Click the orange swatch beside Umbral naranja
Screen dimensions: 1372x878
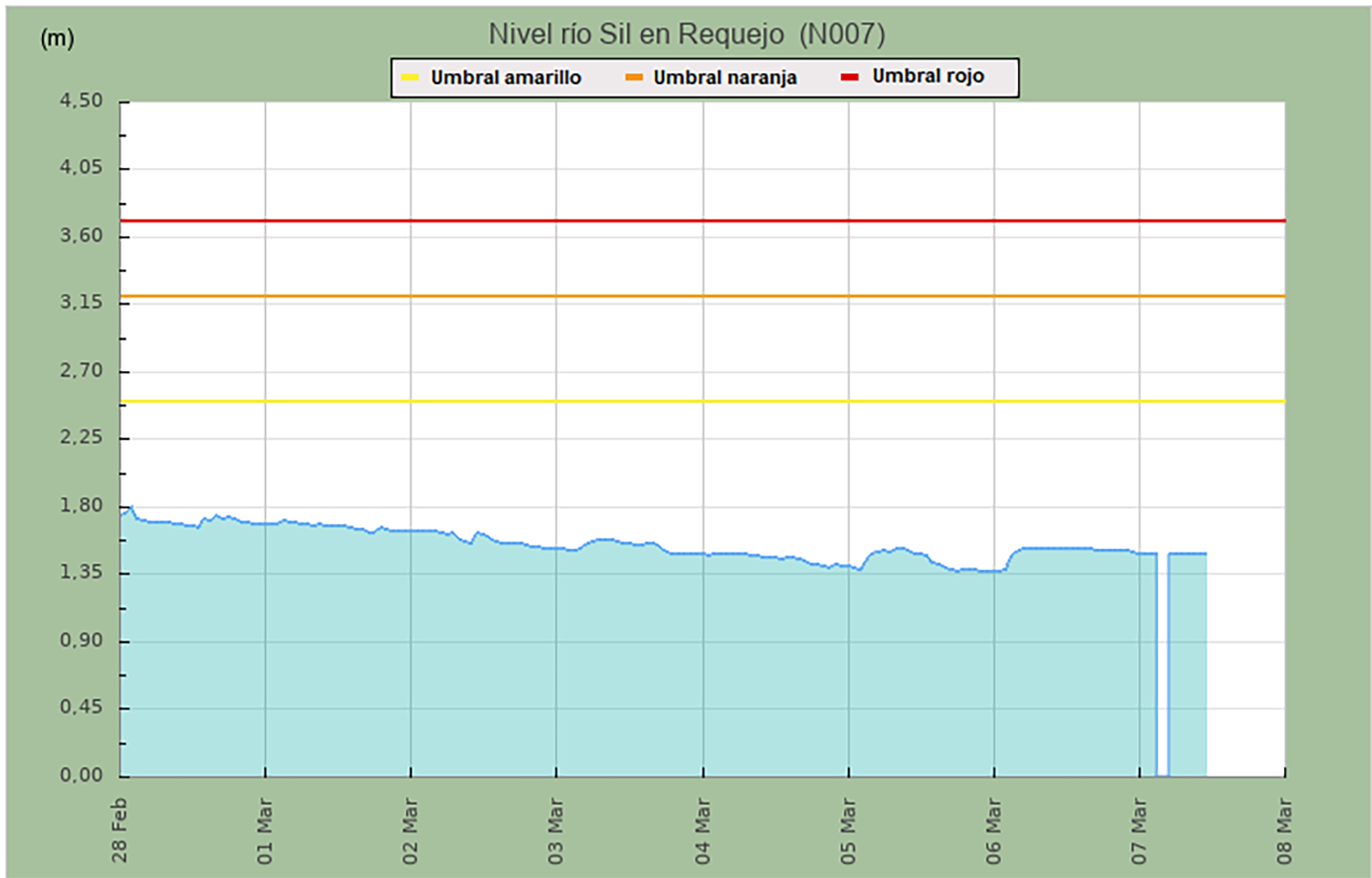pyautogui.click(x=634, y=78)
